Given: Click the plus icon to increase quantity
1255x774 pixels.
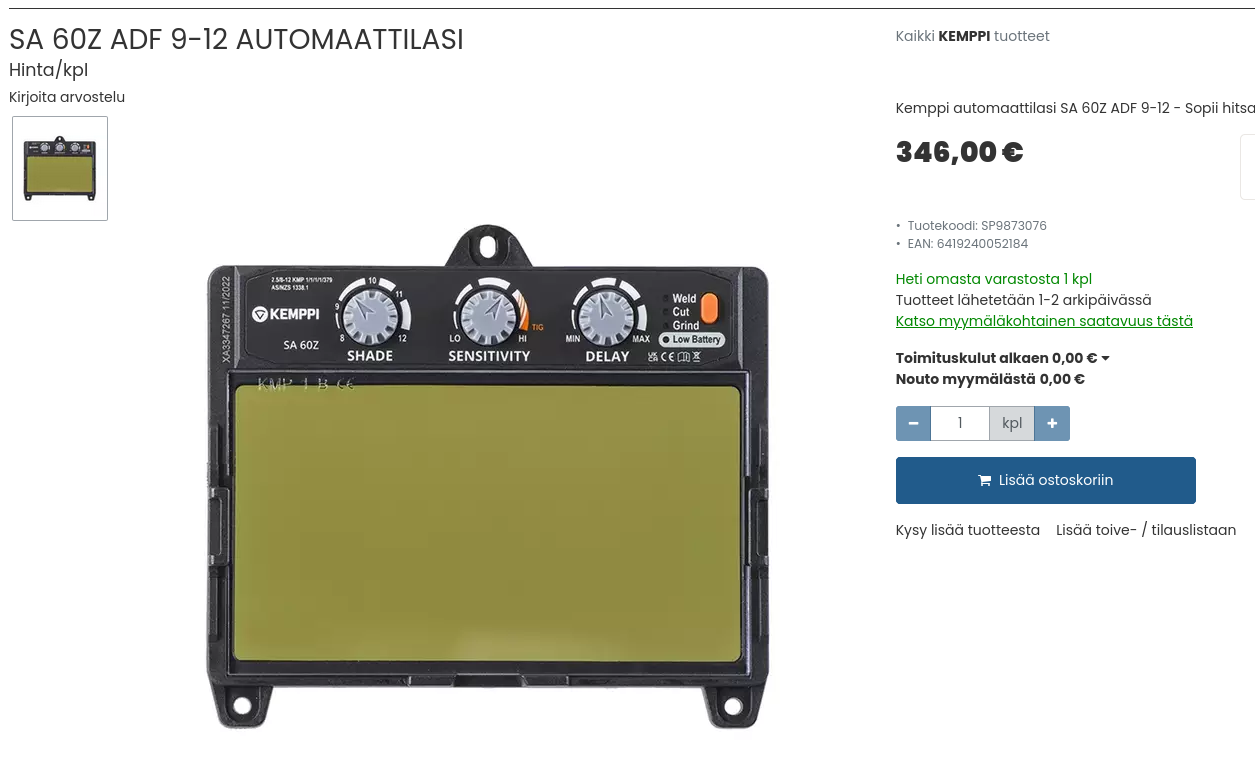Looking at the screenshot, I should point(1052,423).
